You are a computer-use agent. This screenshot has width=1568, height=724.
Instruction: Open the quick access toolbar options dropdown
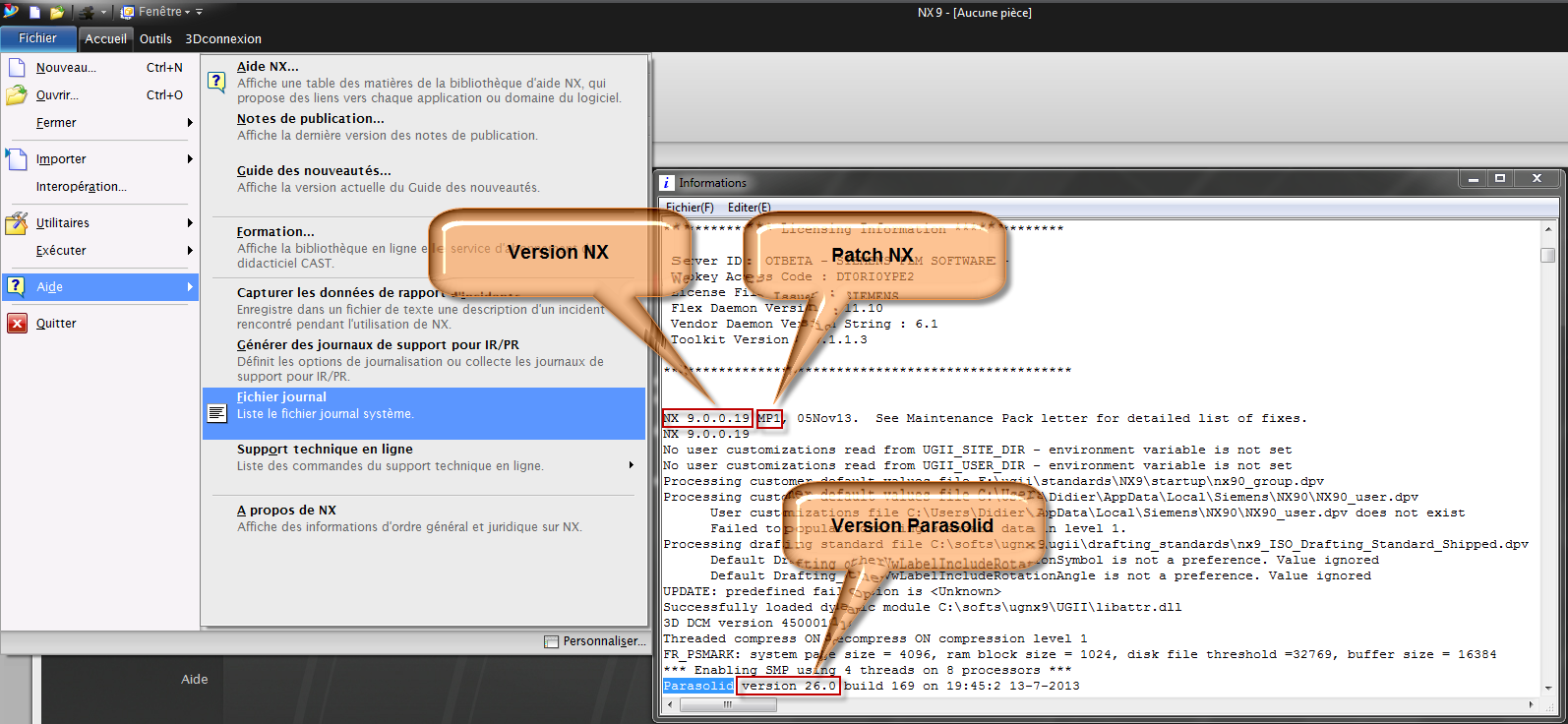(199, 13)
